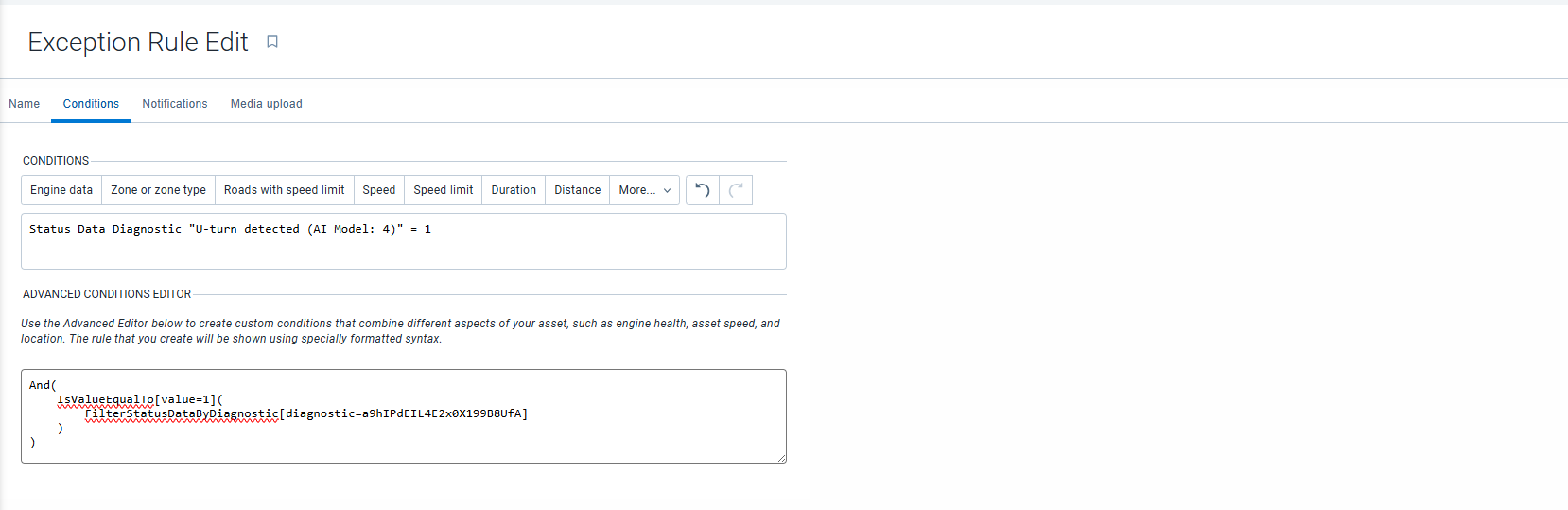The width and height of the screenshot is (1568, 510).
Task: Click the And( line in editor
Action: pos(43,385)
